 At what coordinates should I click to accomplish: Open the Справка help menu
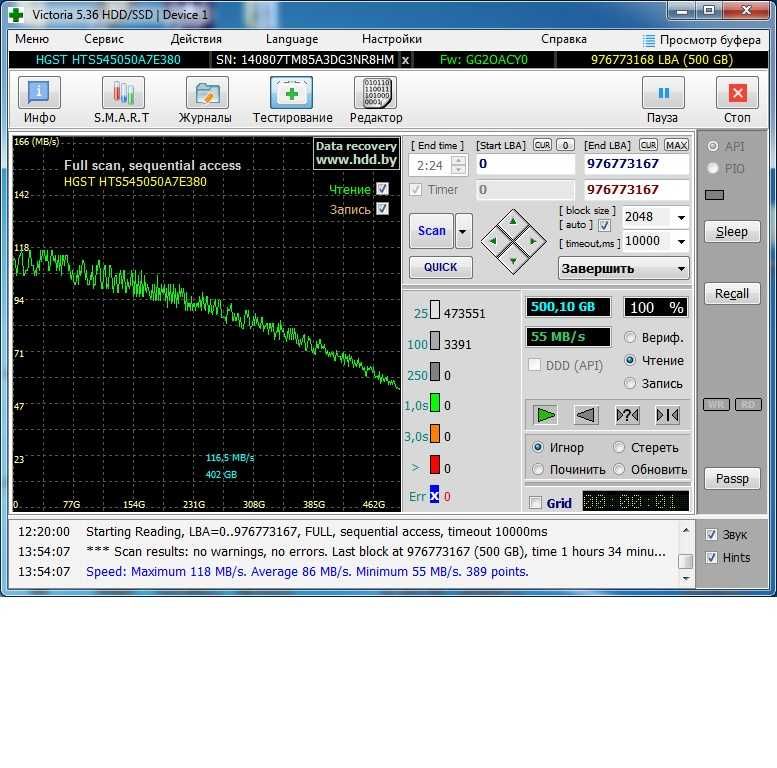(x=564, y=39)
